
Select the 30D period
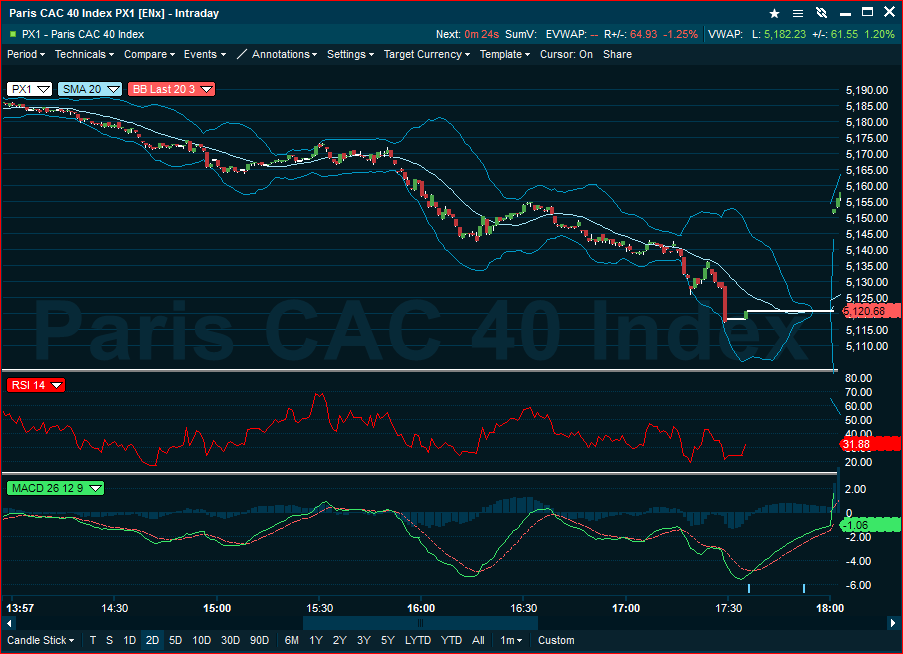click(230, 640)
